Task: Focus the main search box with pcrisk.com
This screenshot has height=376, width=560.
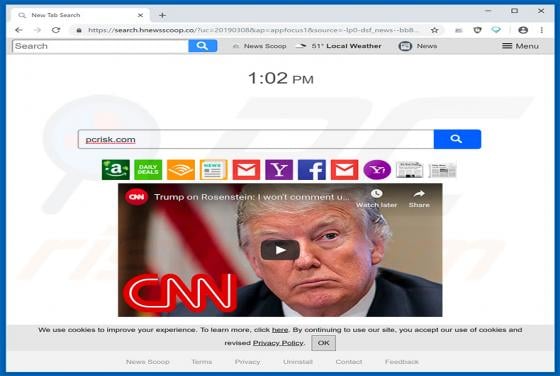Action: [256, 139]
